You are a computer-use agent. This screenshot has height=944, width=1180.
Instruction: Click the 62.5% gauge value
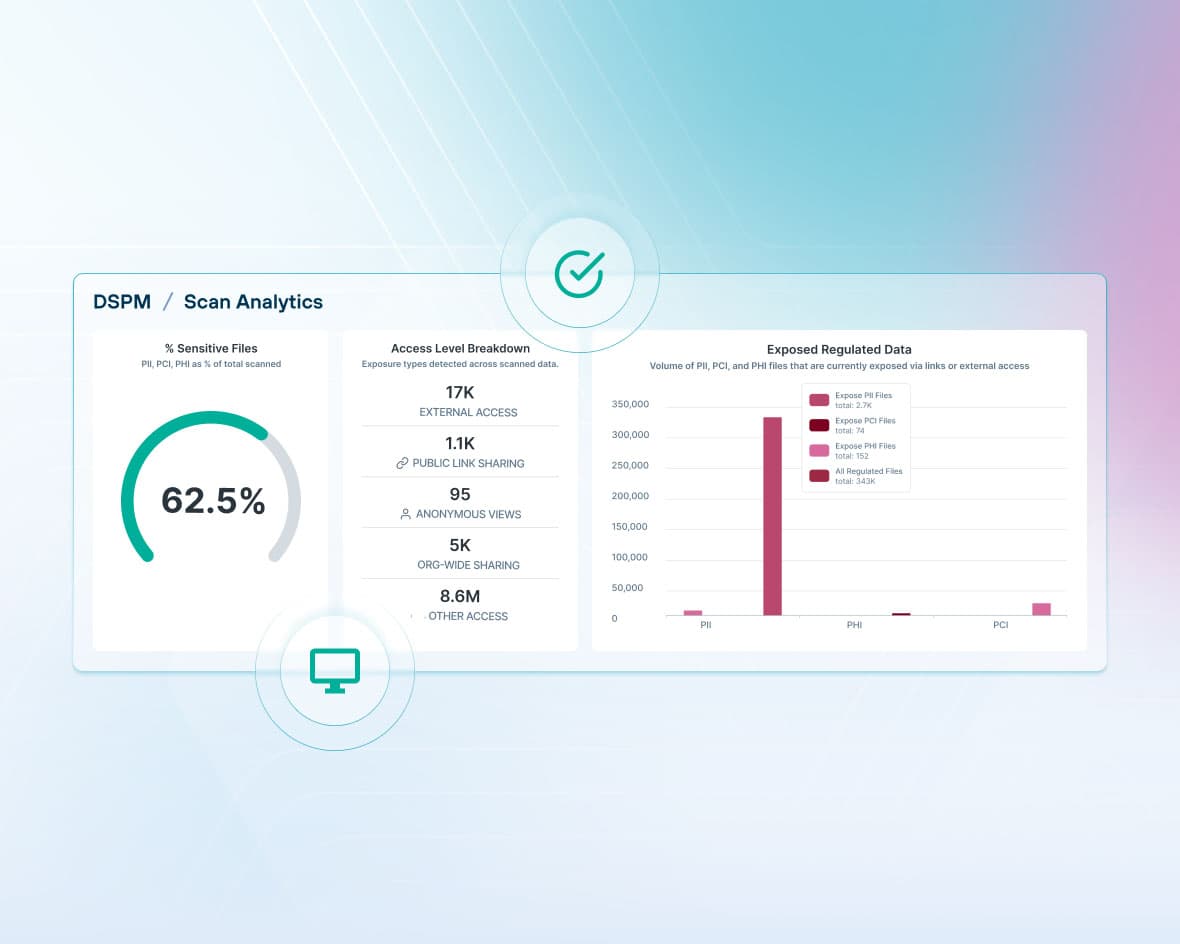click(x=213, y=501)
